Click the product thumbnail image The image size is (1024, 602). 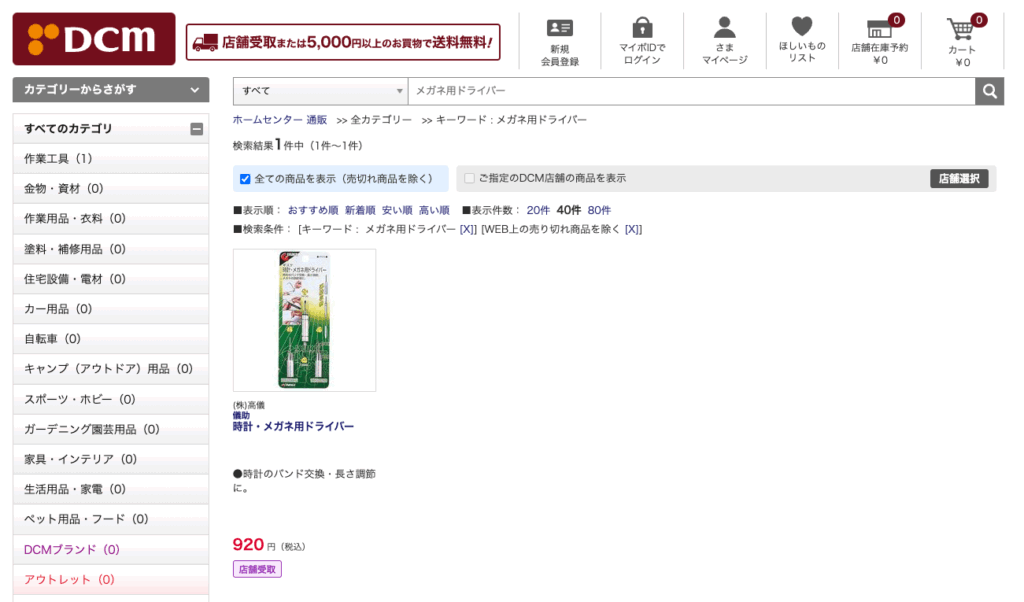304,320
